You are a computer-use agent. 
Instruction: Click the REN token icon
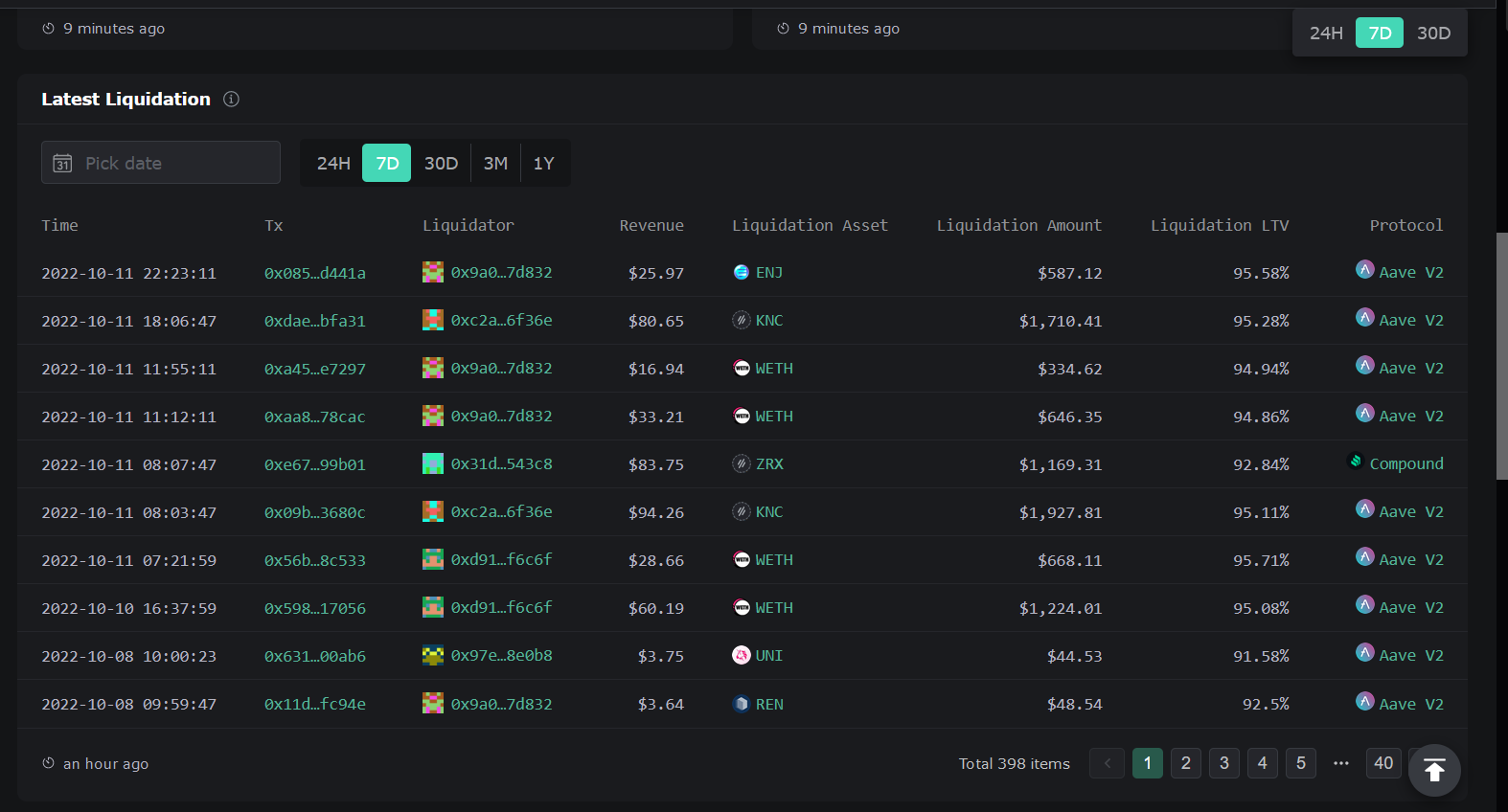741,704
